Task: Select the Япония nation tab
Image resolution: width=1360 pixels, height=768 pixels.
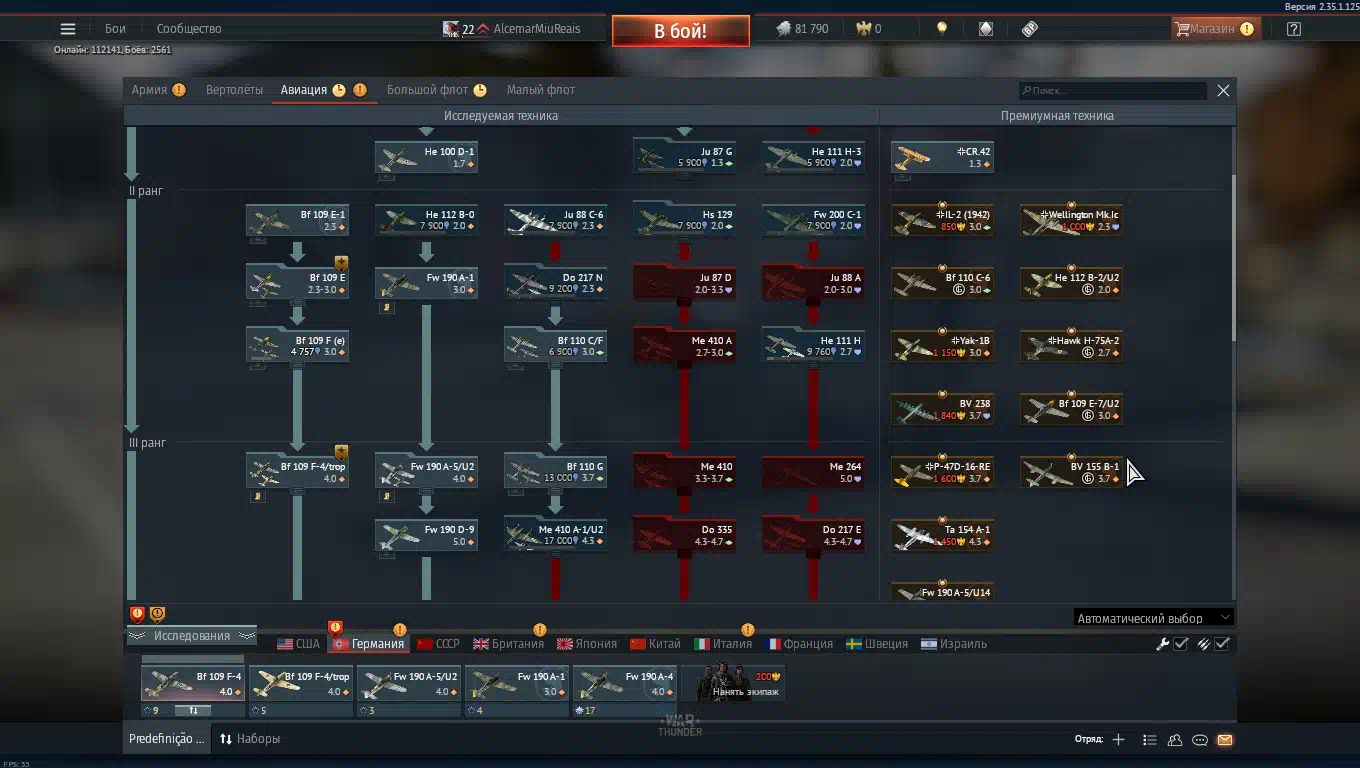Action: 587,644
